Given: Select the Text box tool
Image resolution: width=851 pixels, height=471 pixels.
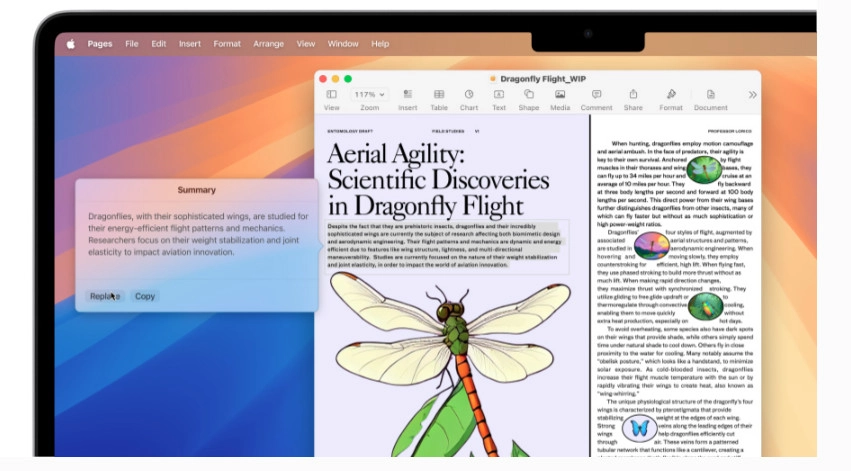Looking at the screenshot, I should pos(498,95).
